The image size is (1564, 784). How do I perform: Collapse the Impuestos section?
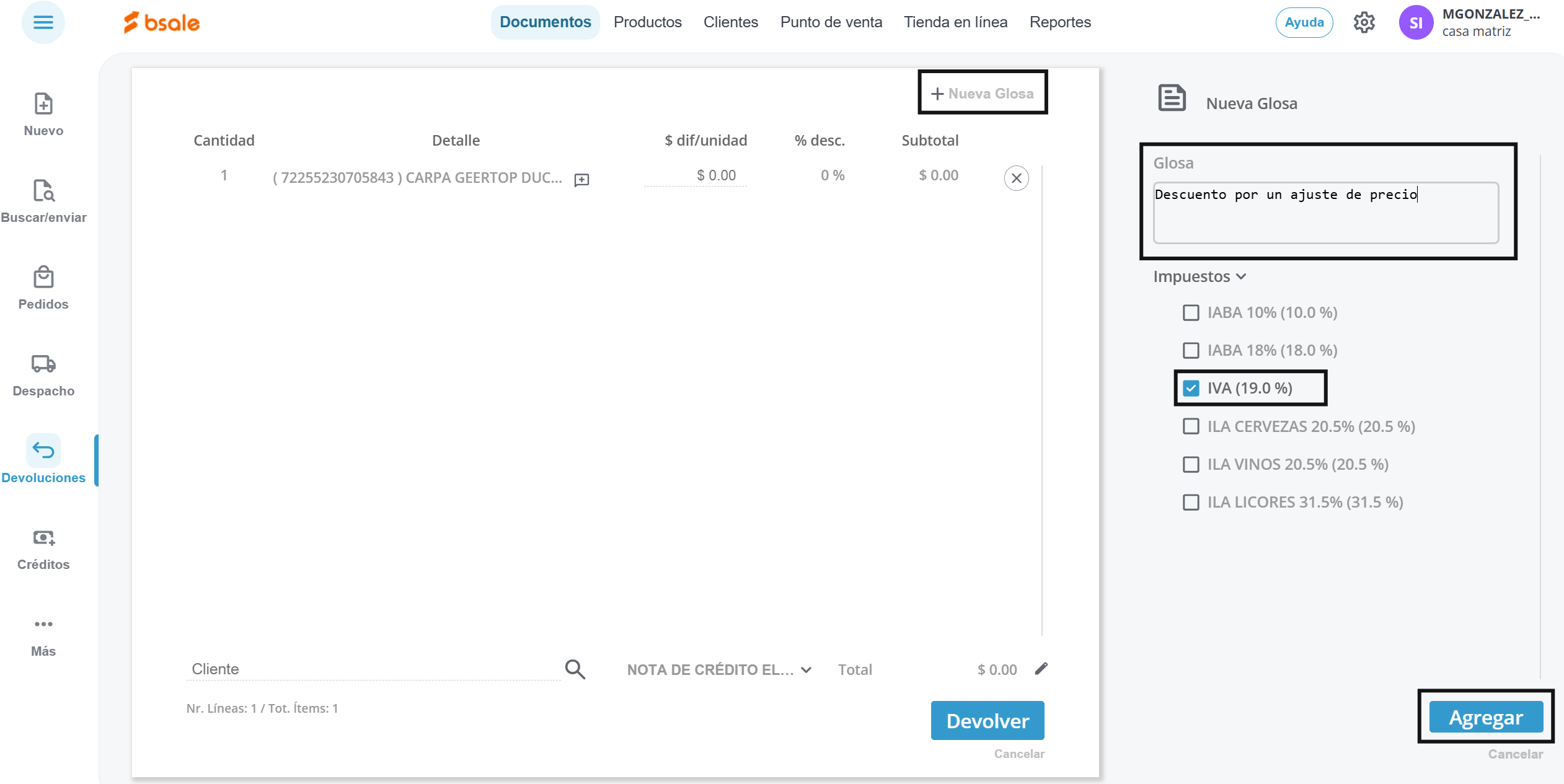(1199, 276)
